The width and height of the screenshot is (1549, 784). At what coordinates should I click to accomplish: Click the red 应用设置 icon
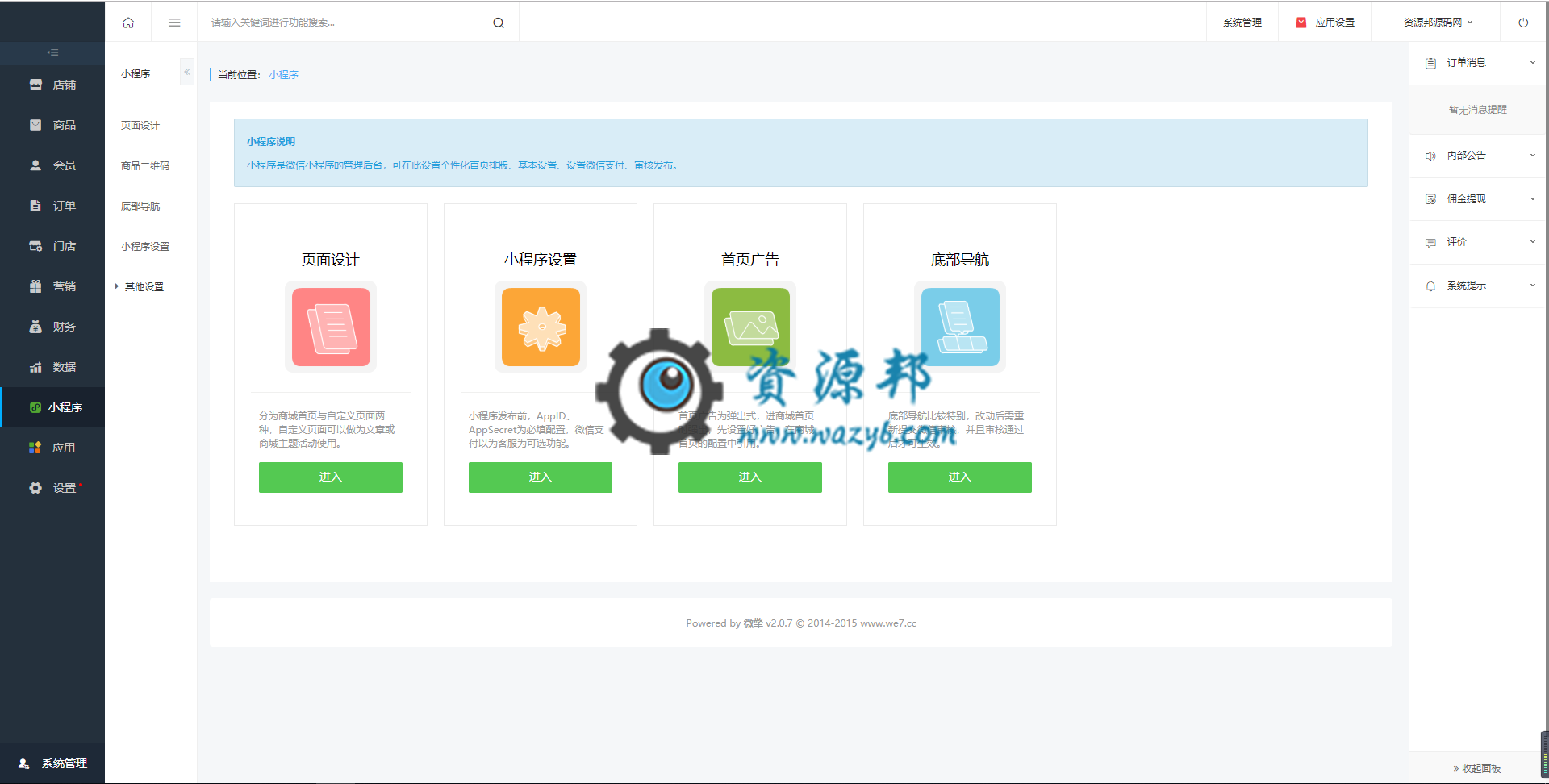tap(1301, 23)
